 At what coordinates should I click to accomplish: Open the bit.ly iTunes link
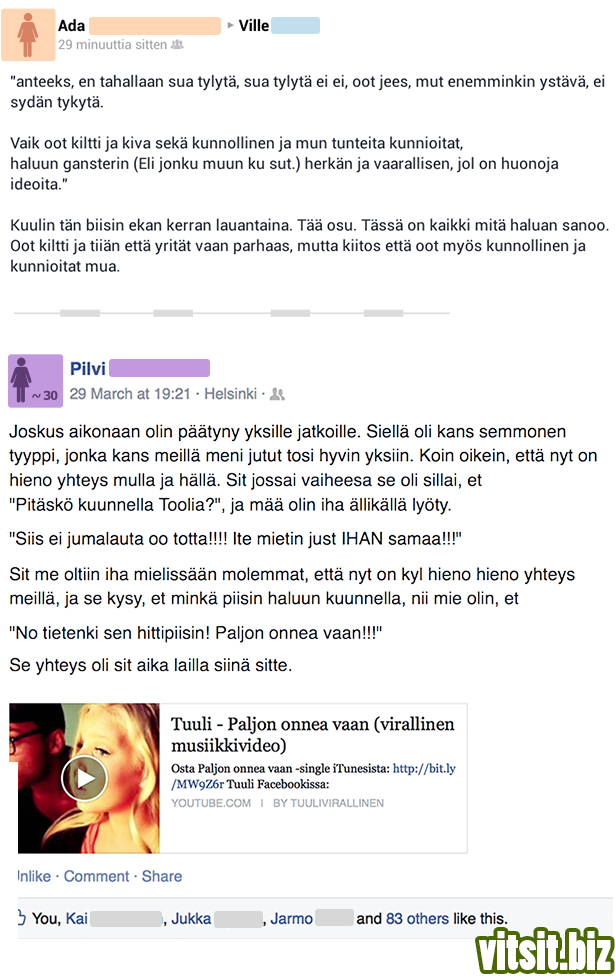pos(314,776)
